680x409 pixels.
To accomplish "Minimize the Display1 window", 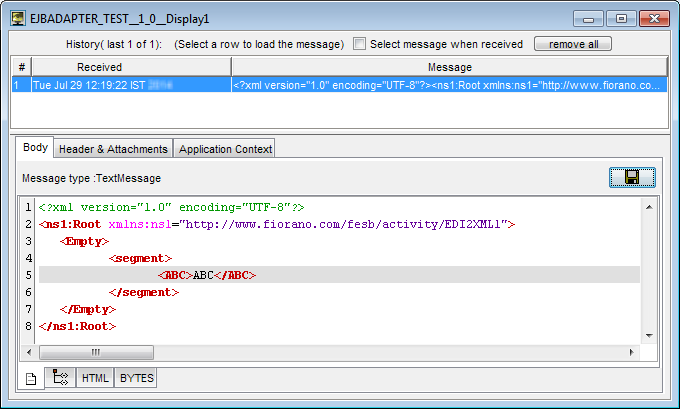I will pyautogui.click(x=592, y=18).
